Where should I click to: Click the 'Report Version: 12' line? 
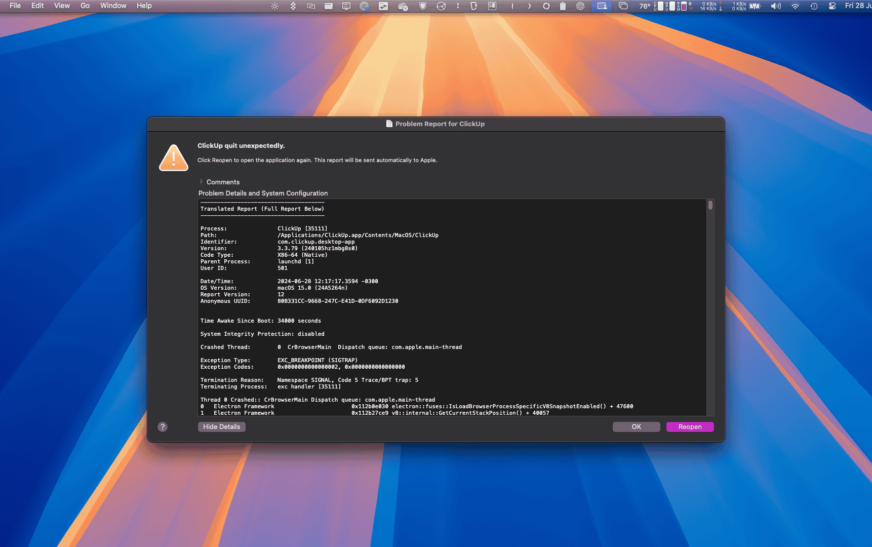click(x=242, y=295)
